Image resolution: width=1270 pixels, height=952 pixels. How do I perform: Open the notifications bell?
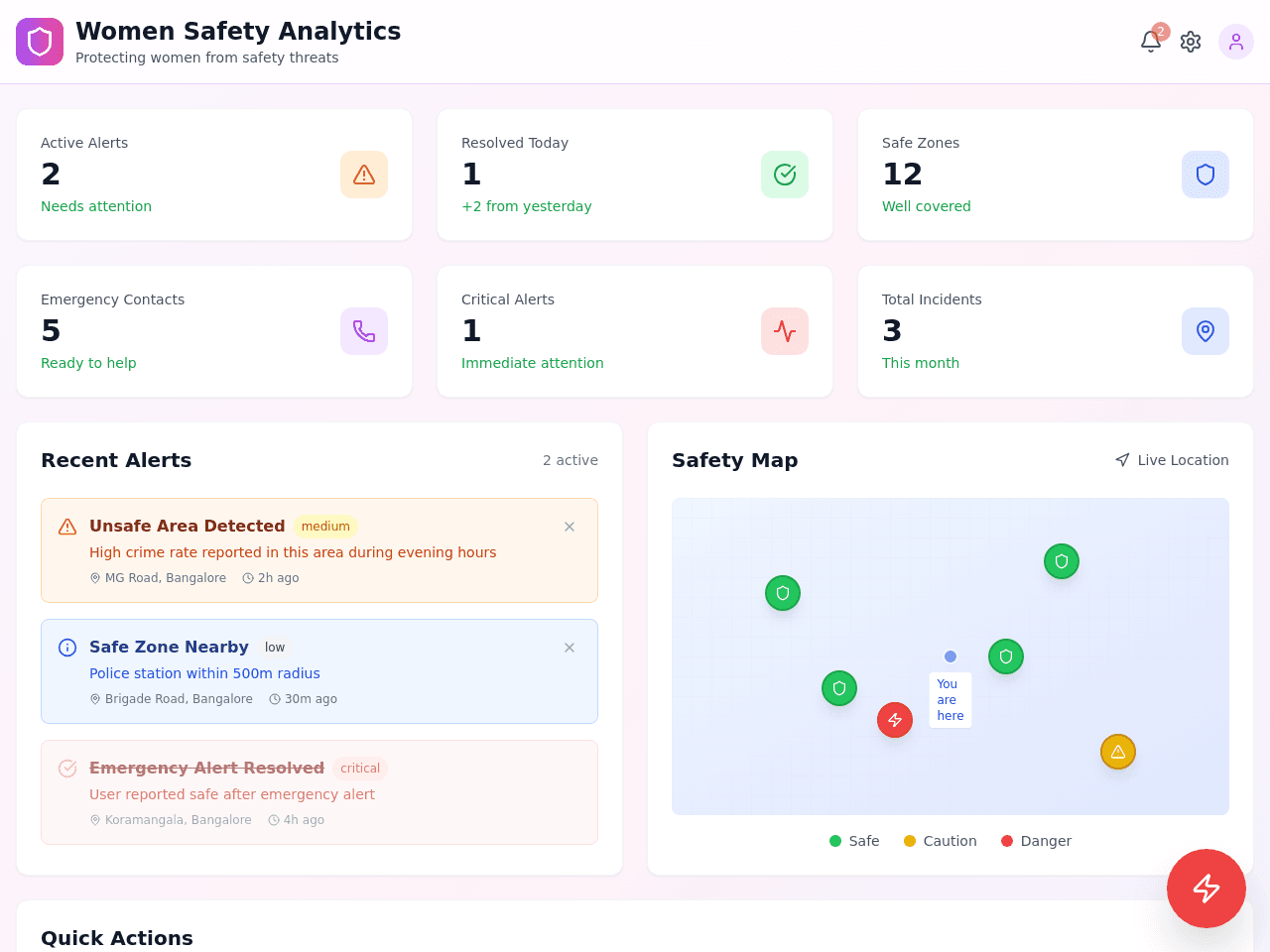point(1151,42)
